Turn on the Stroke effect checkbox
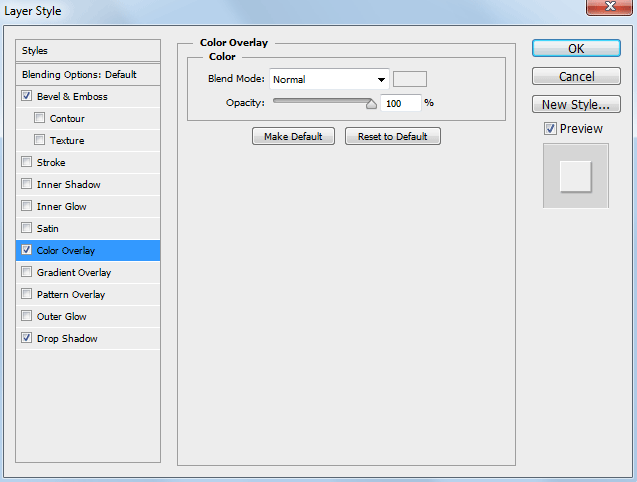Image resolution: width=637 pixels, height=482 pixels. point(26,163)
